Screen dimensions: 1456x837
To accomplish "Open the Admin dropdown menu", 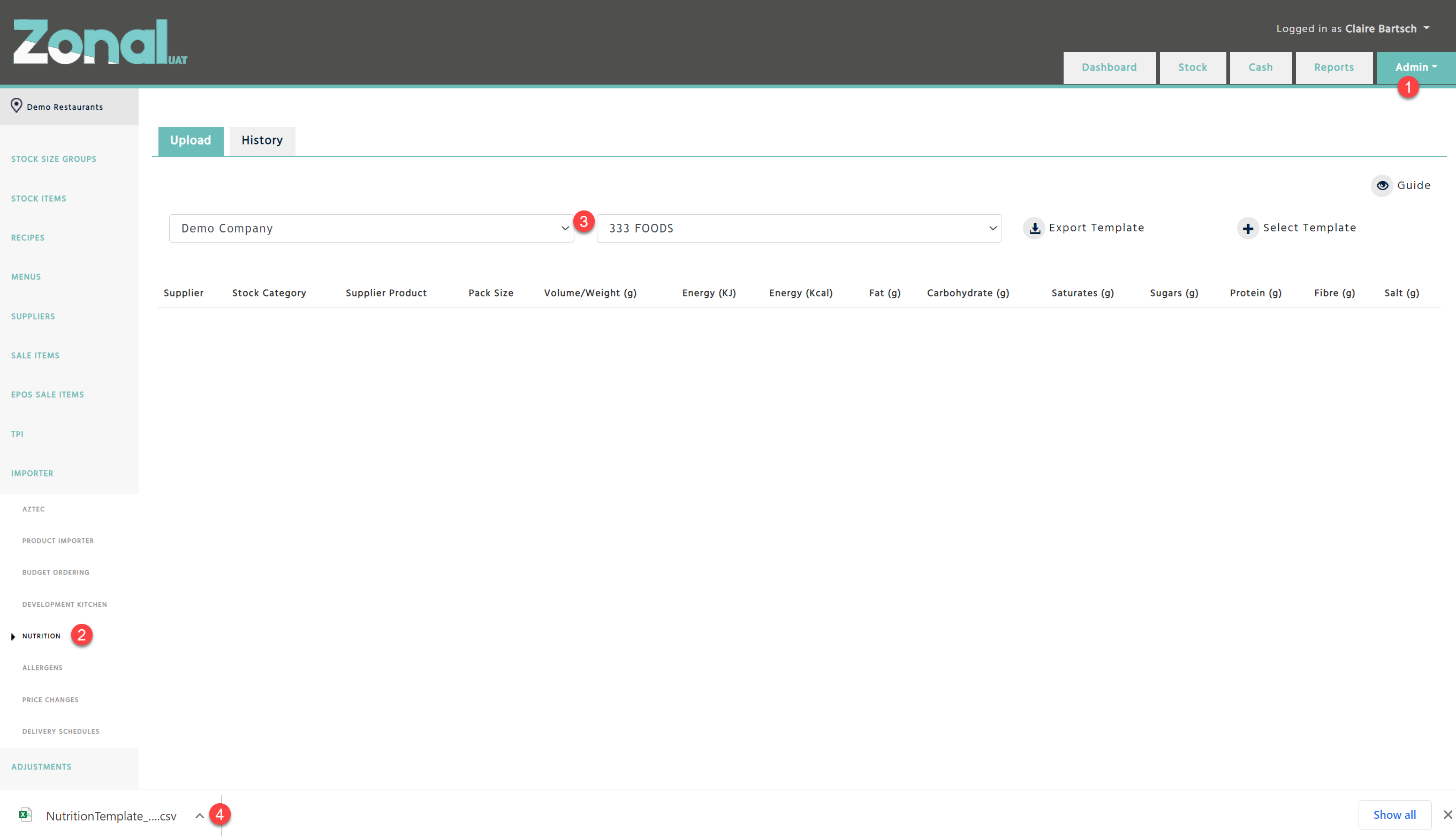I will coord(1415,68).
